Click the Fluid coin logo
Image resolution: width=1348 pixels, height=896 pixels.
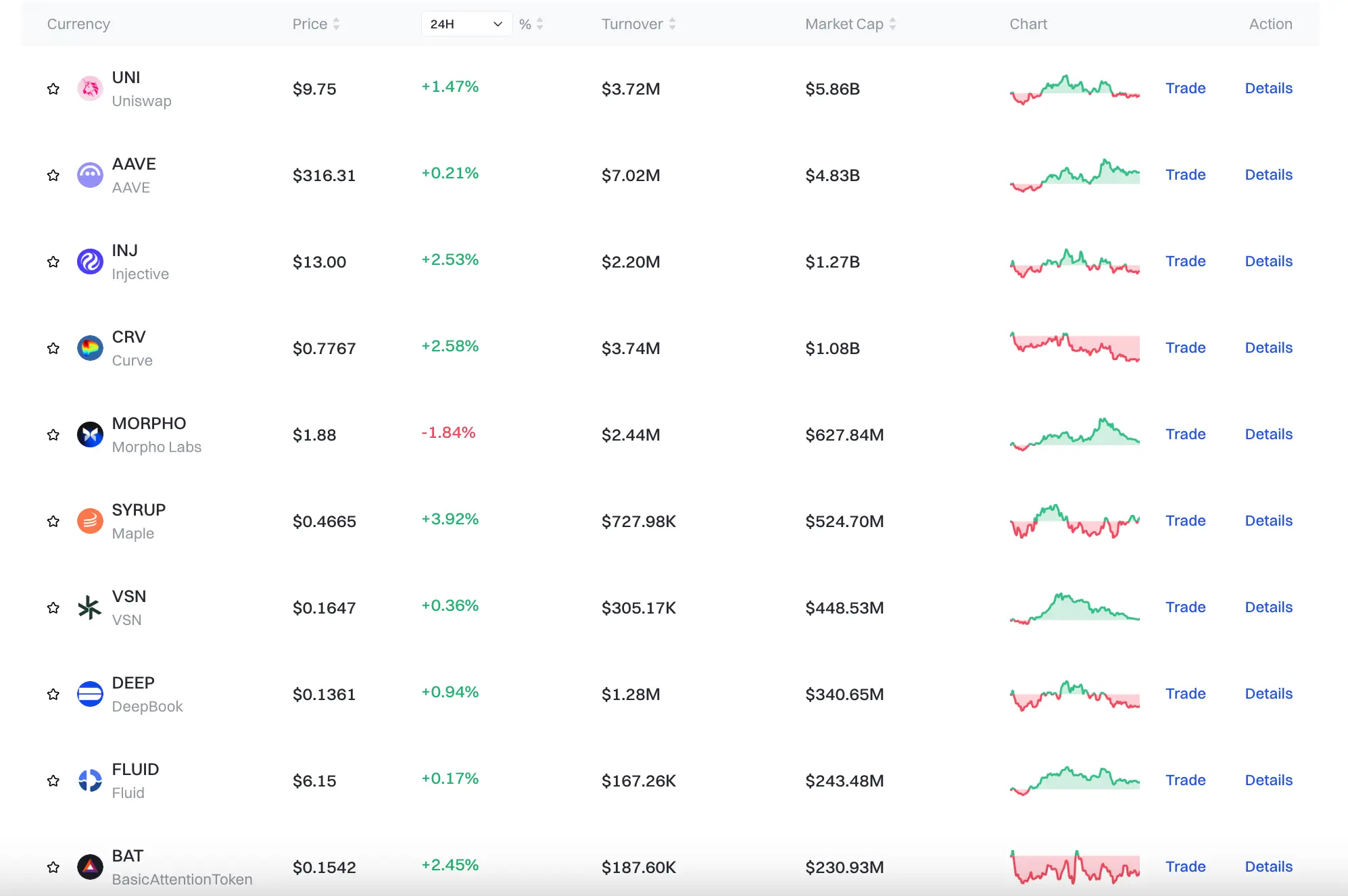coord(90,780)
